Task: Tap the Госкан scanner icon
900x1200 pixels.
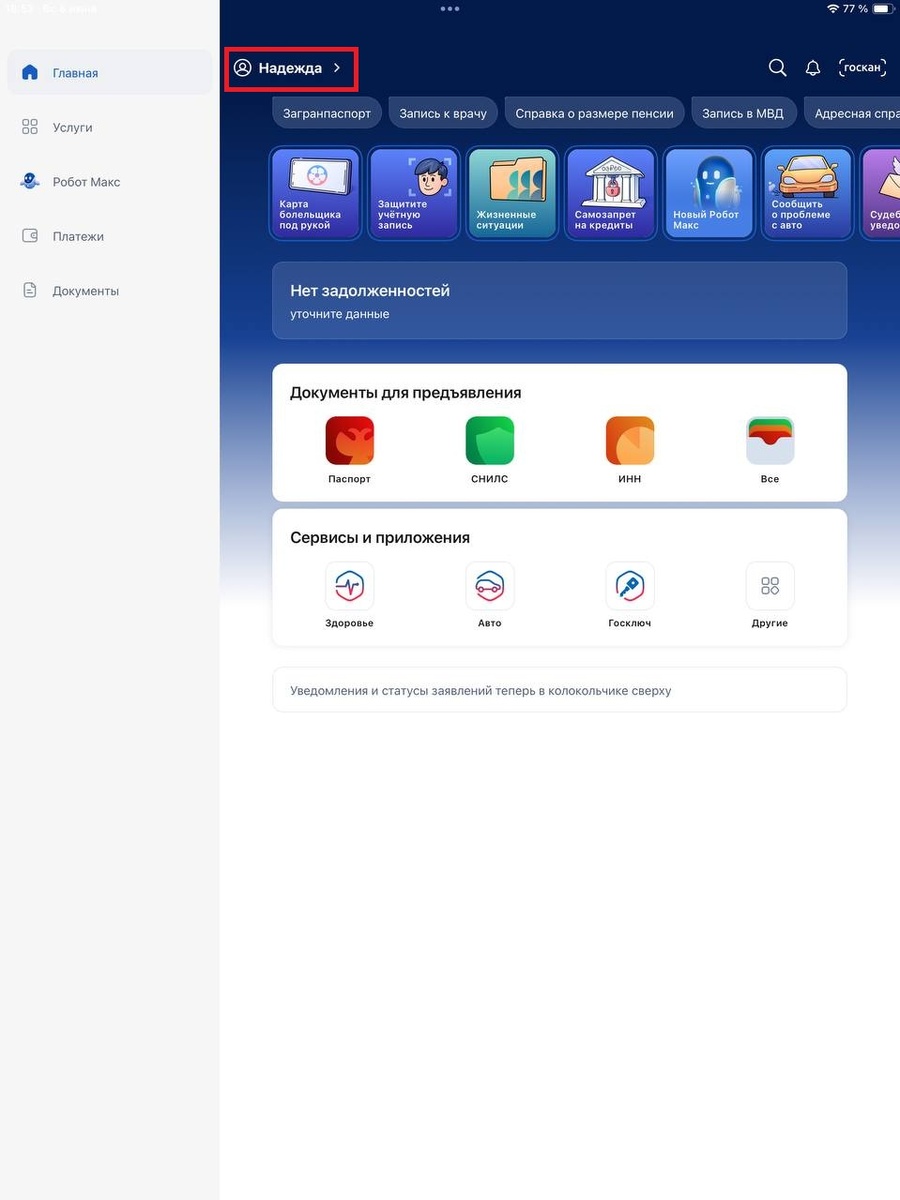Action: pos(862,68)
